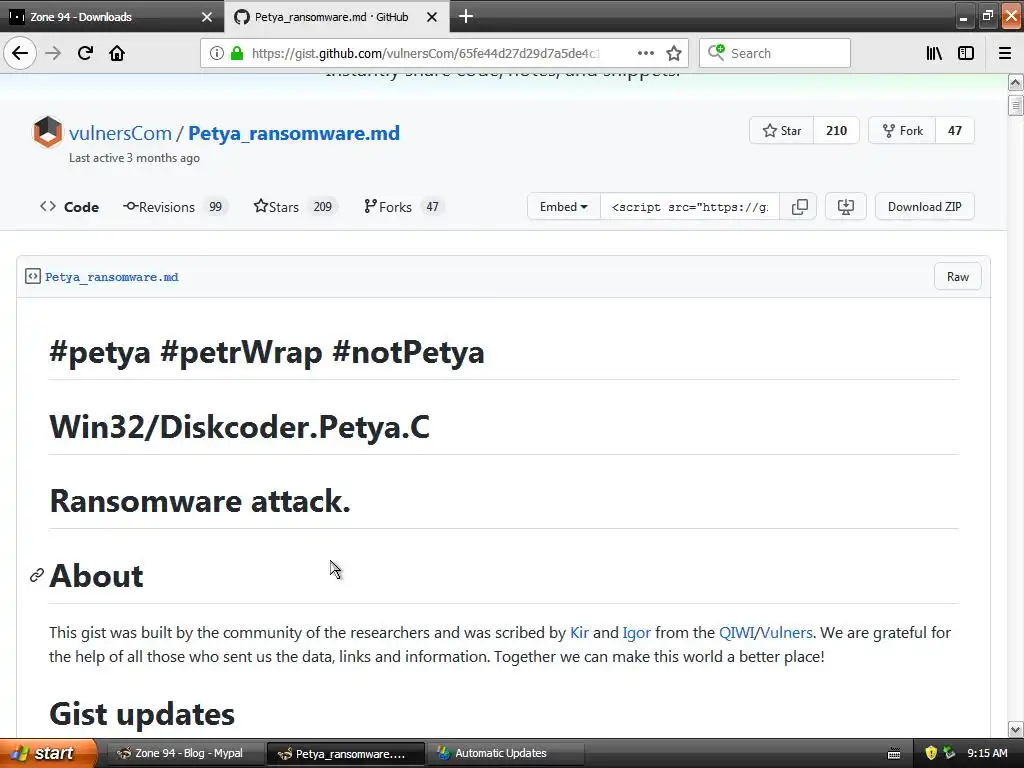Click the 'Last active 3 months ago' text

(135, 158)
